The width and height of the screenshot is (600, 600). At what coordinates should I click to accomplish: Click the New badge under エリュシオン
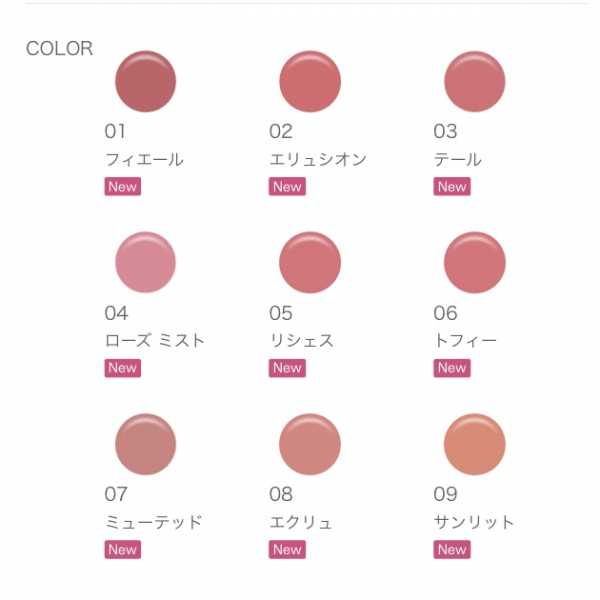pos(287,187)
